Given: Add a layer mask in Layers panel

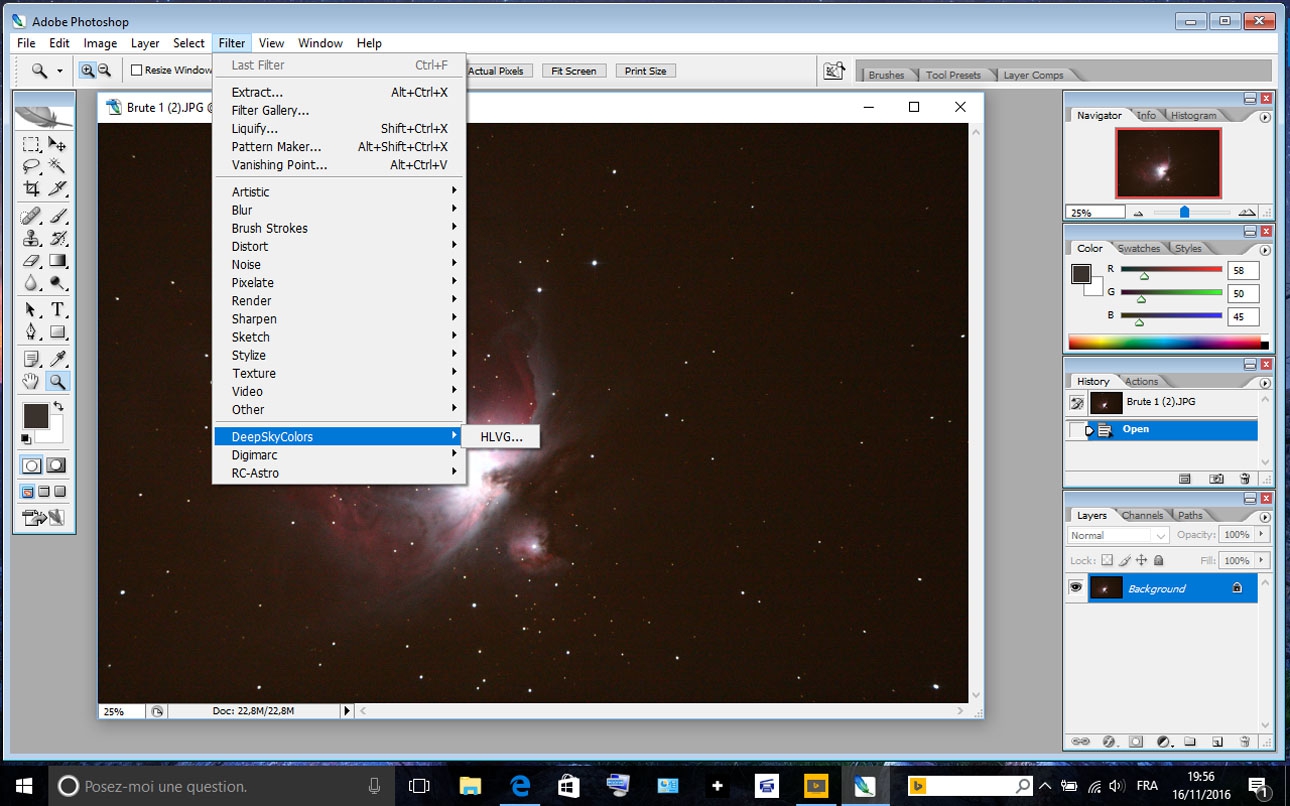Looking at the screenshot, I should [x=1136, y=742].
